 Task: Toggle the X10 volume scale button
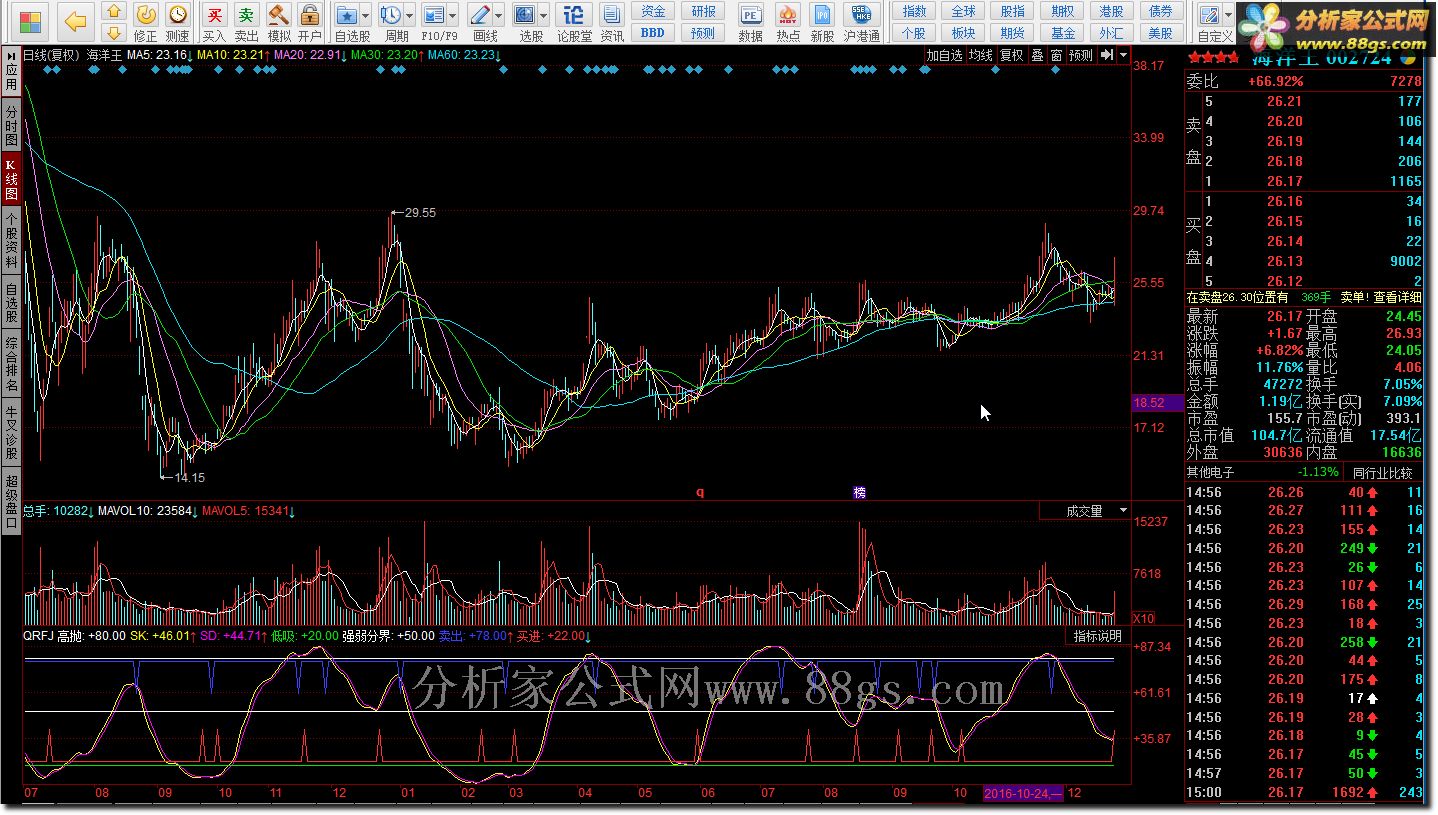[1144, 617]
